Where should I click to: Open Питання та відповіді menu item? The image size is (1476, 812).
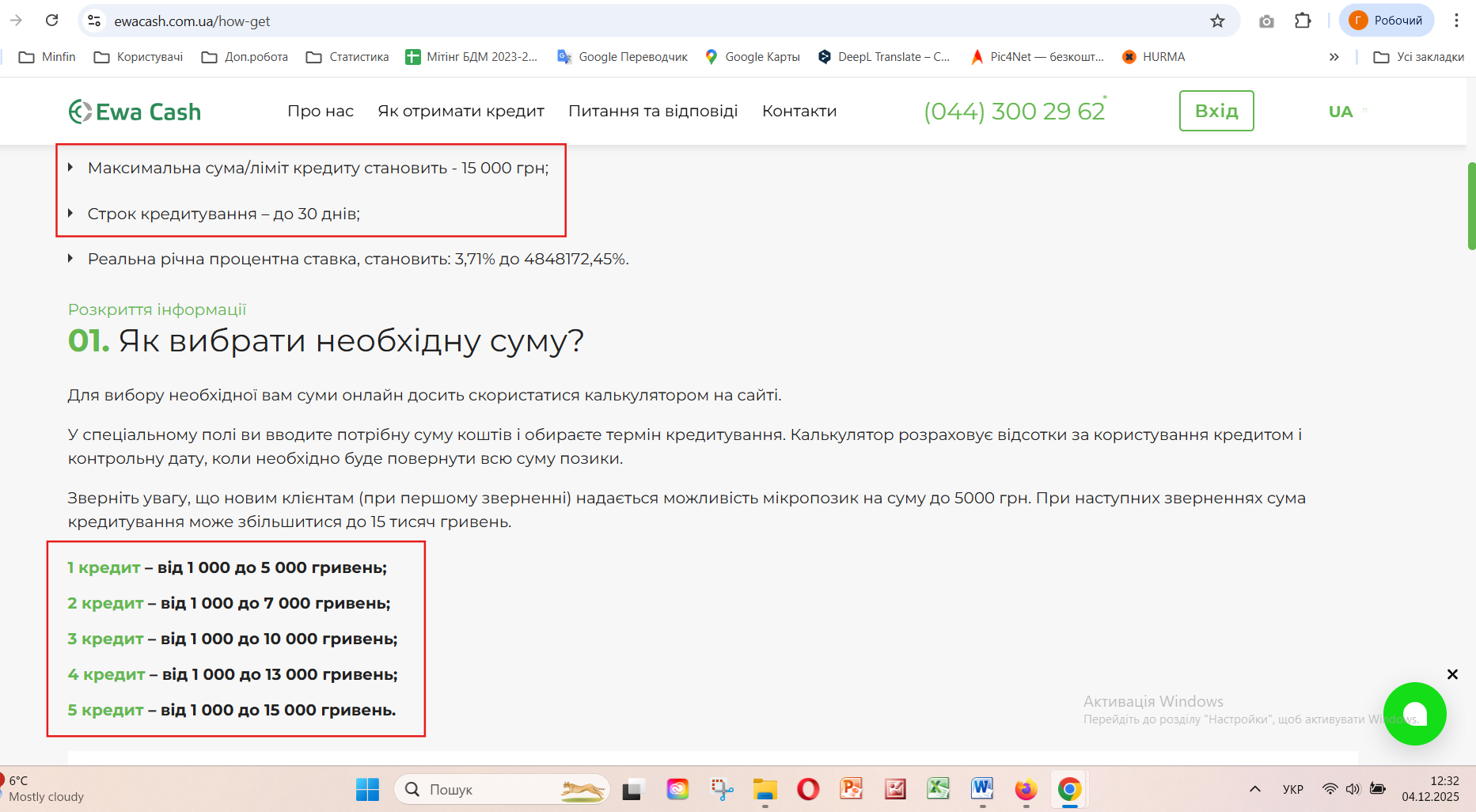(x=653, y=112)
